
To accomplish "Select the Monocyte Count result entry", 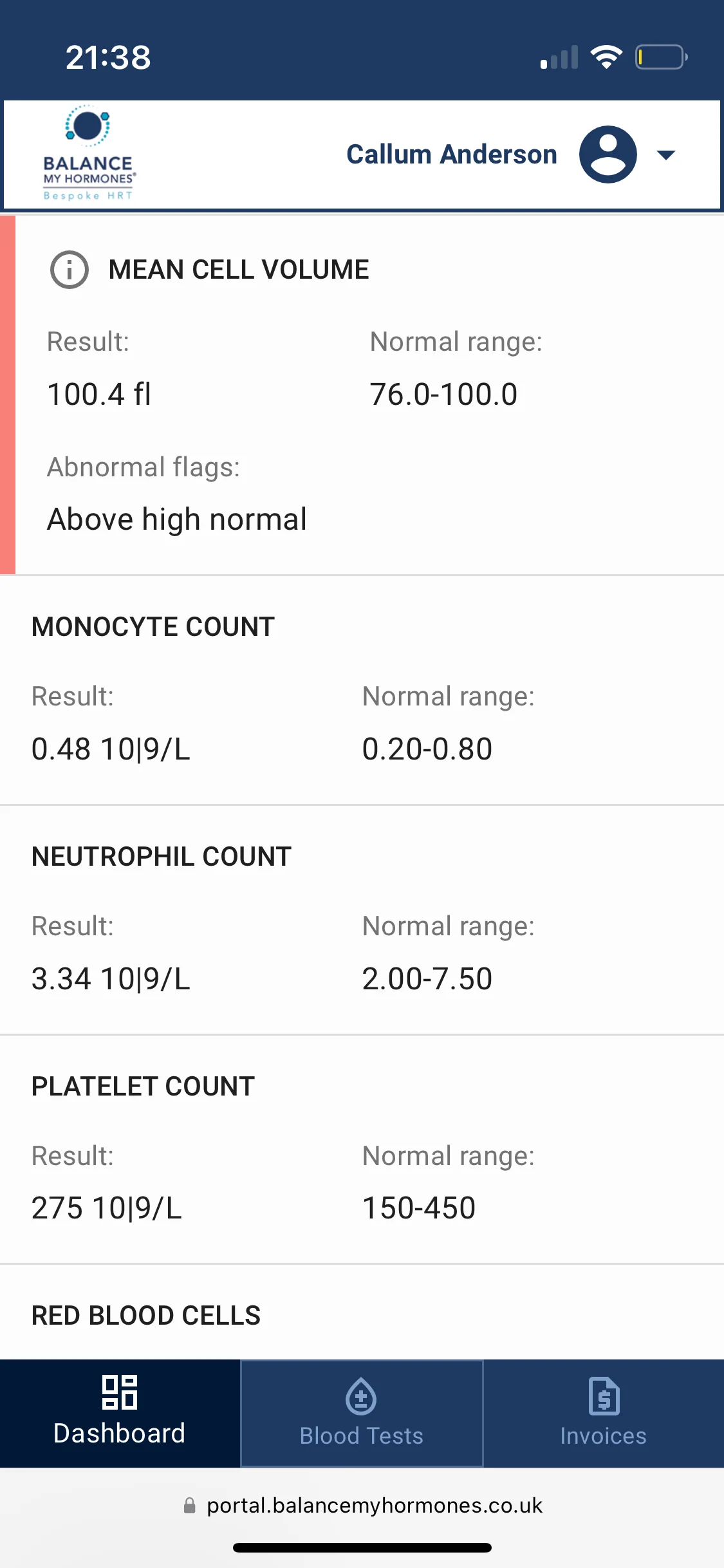I will [362, 690].
